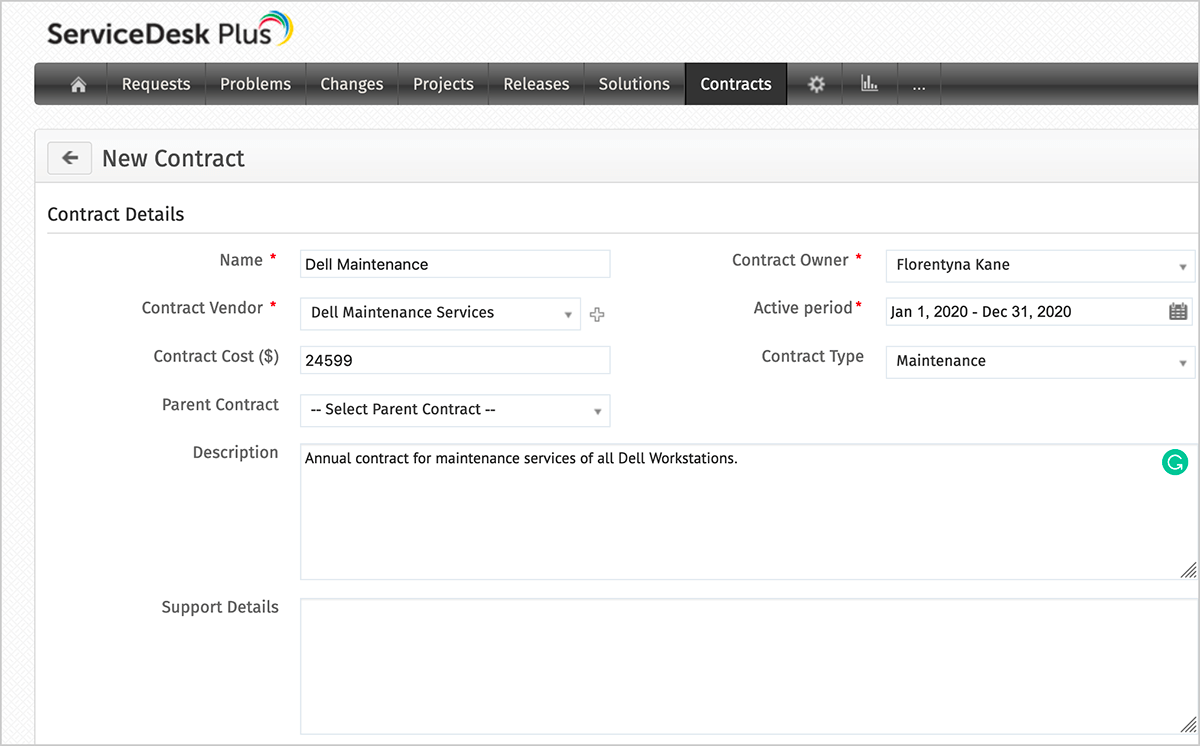This screenshot has width=1200, height=746.
Task: Go to the Changes tab
Action: tap(351, 85)
